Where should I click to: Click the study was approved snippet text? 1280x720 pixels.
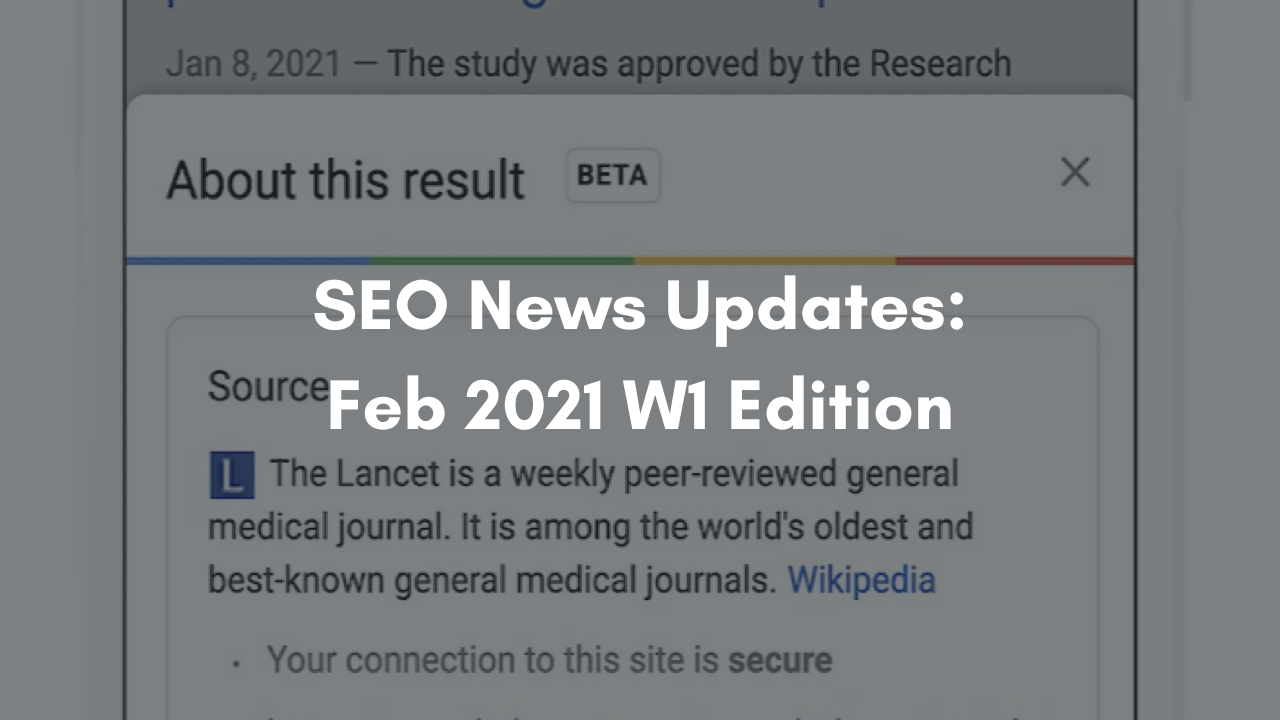point(699,64)
